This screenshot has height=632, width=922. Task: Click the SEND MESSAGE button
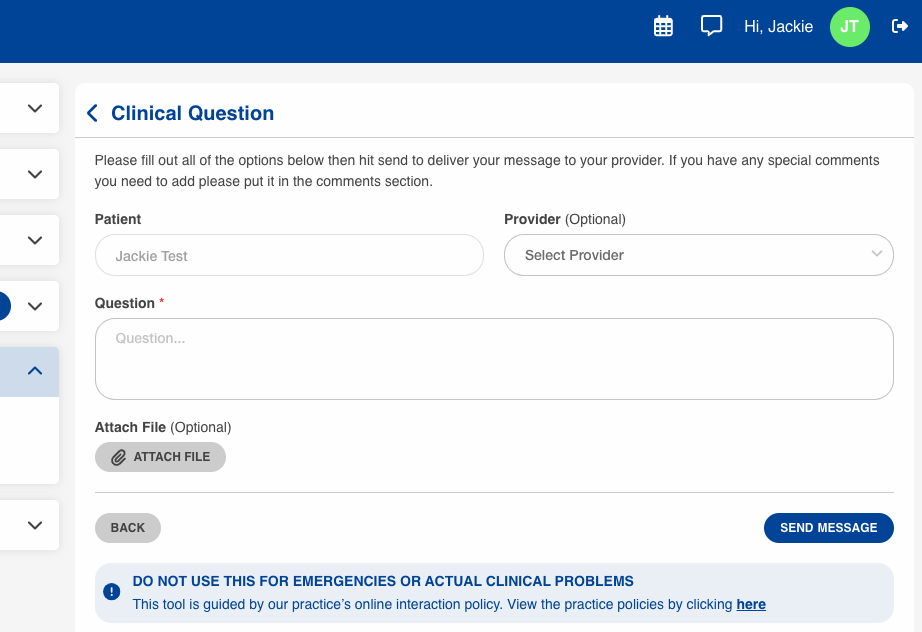click(x=828, y=528)
